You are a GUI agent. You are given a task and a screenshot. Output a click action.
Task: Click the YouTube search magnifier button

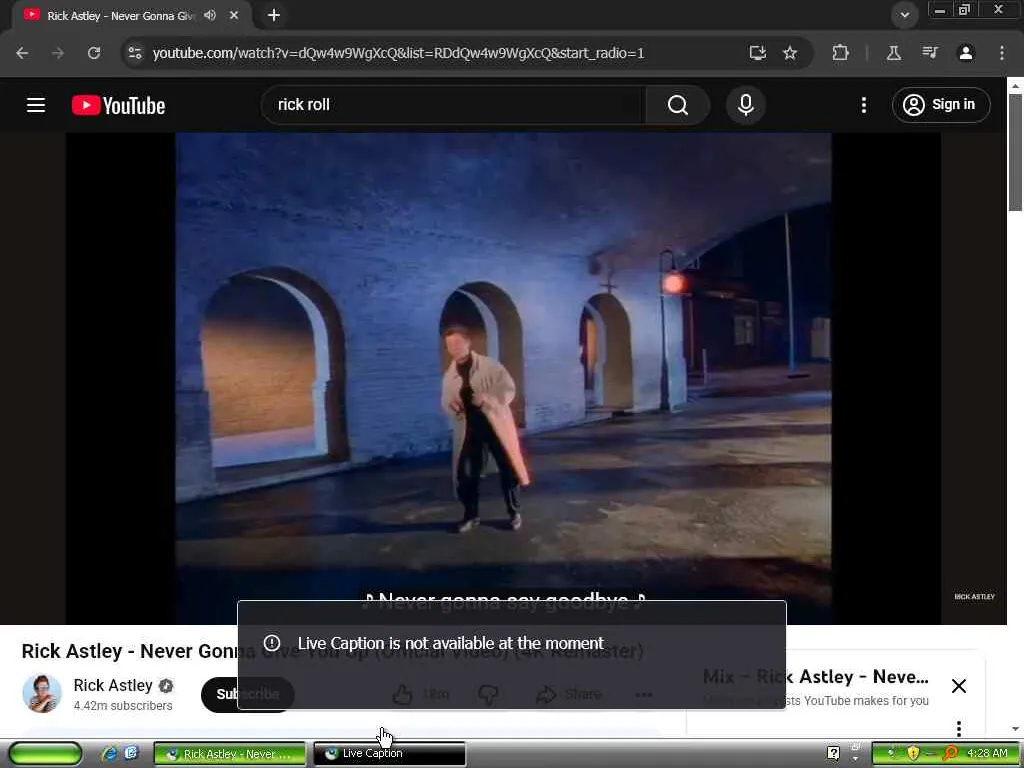[678, 104]
